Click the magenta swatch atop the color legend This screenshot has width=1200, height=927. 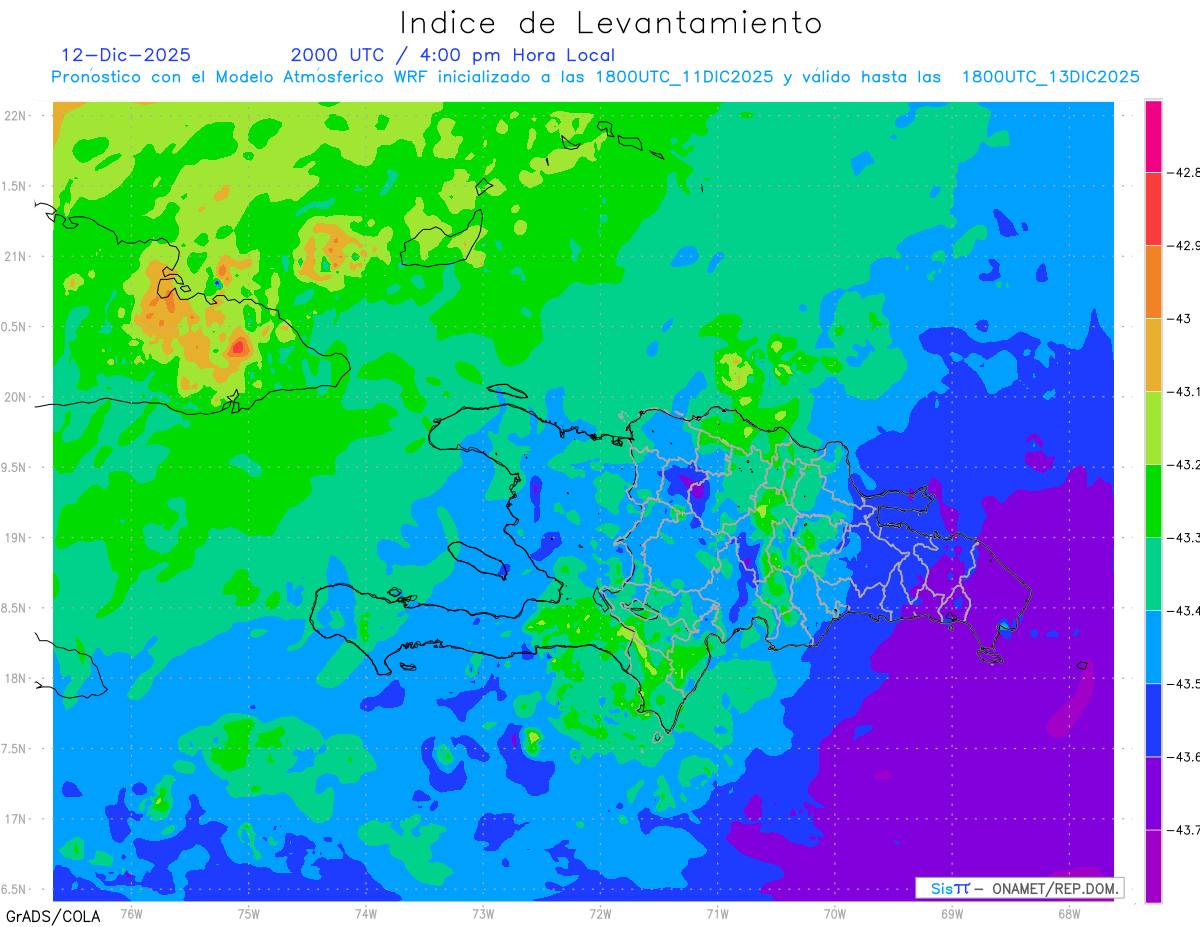click(1153, 136)
